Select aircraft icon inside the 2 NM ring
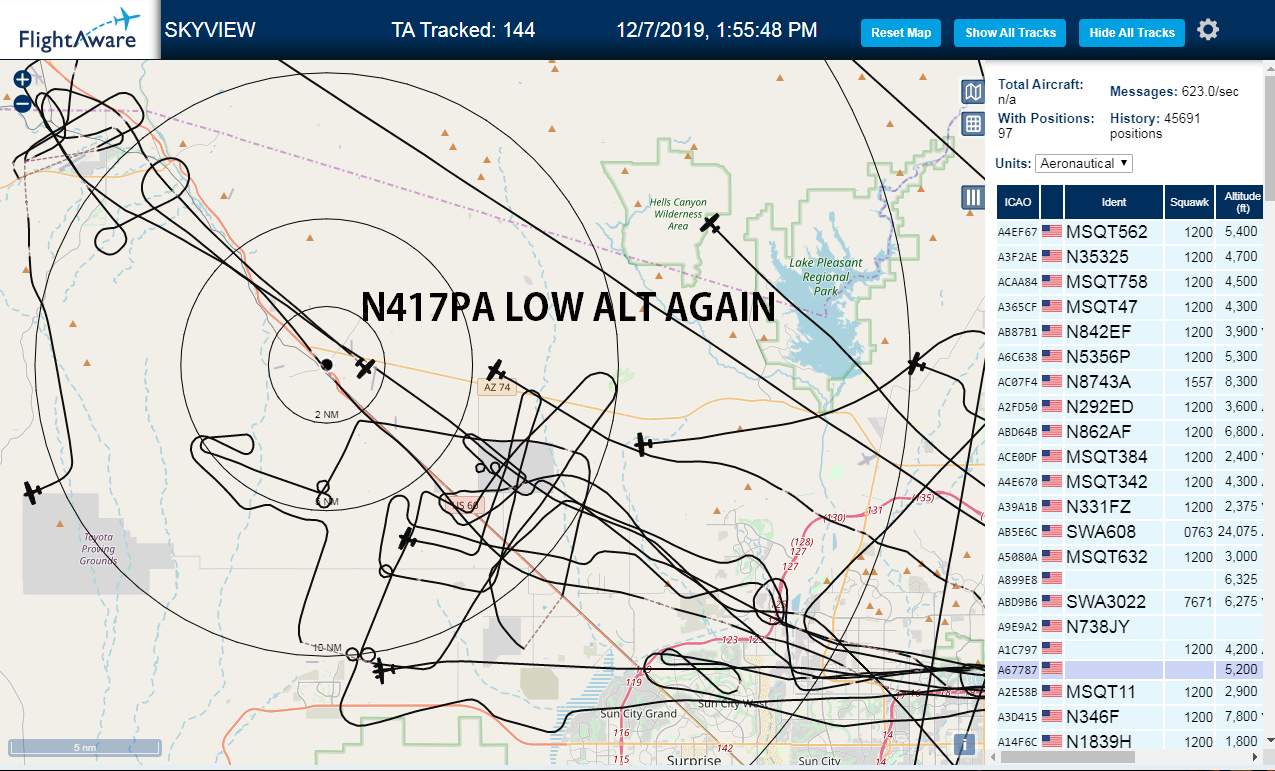1275x771 pixels. coord(365,368)
